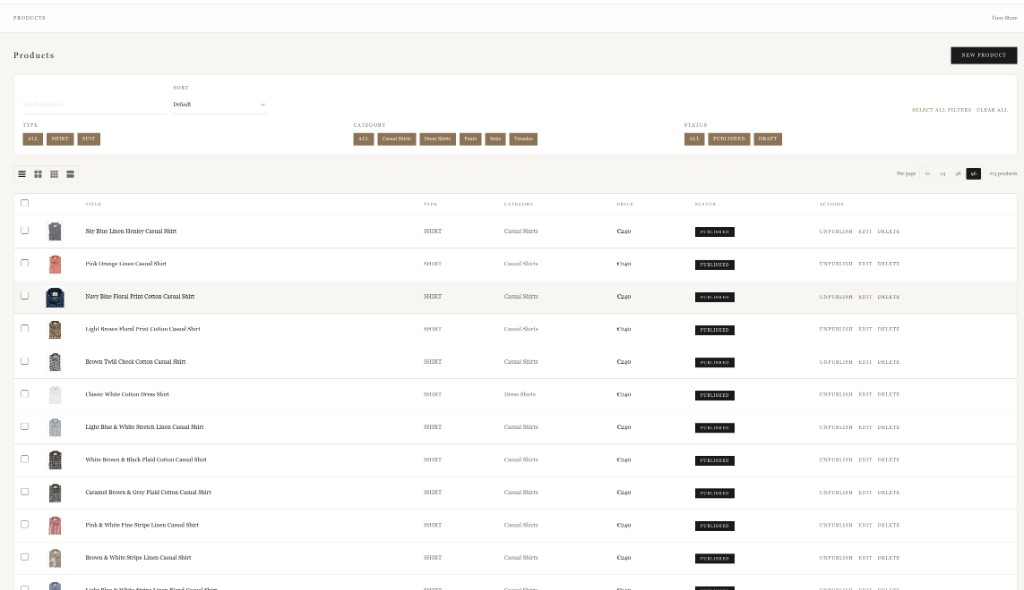This screenshot has width=1024, height=590.
Task: Switch to the small dense grid view icon
Action: coord(54,174)
